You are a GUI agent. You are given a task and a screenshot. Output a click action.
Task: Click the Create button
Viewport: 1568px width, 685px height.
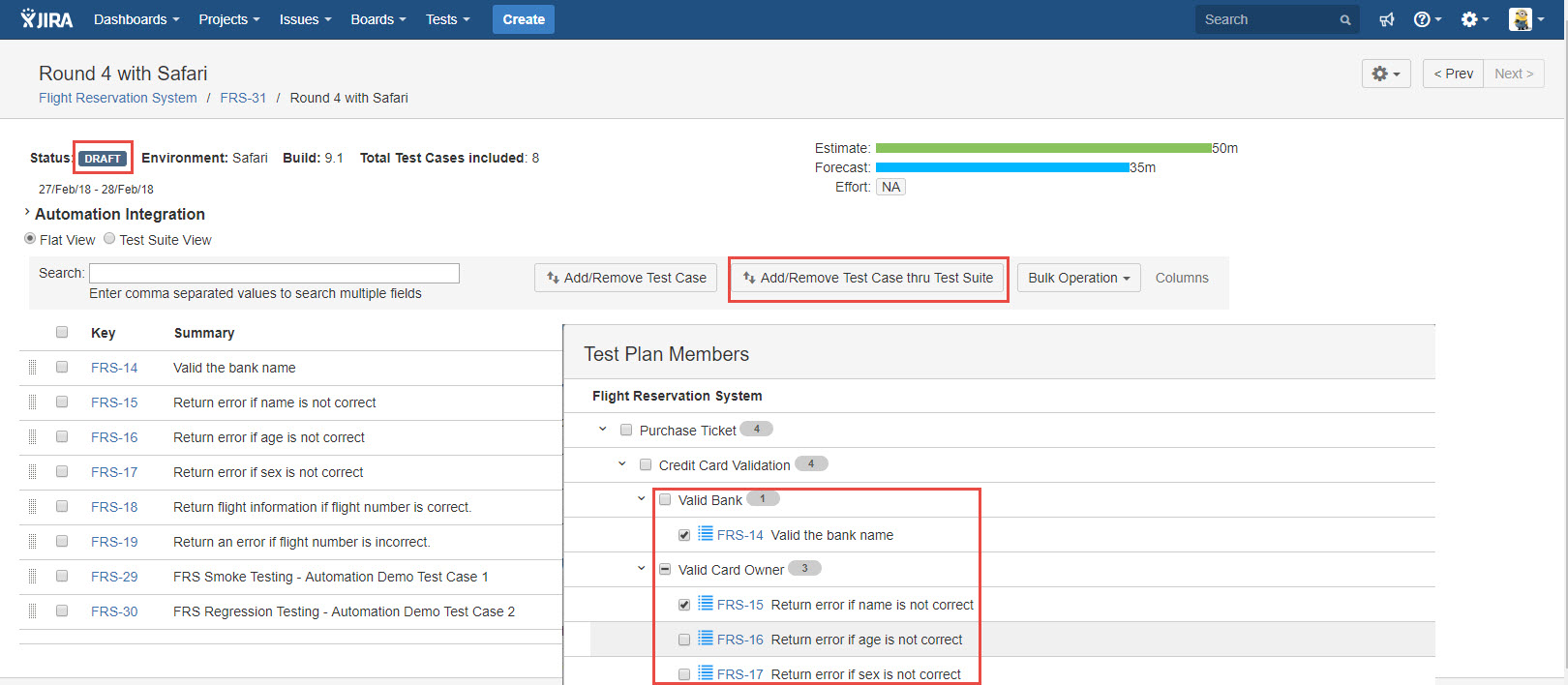pyautogui.click(x=524, y=19)
